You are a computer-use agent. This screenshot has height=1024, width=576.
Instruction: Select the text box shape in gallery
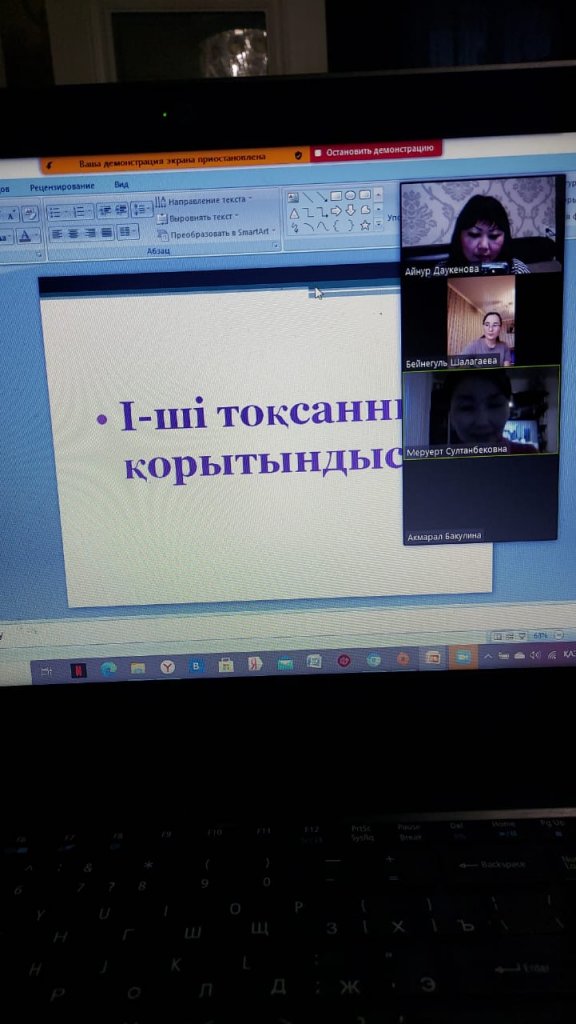[x=293, y=196]
